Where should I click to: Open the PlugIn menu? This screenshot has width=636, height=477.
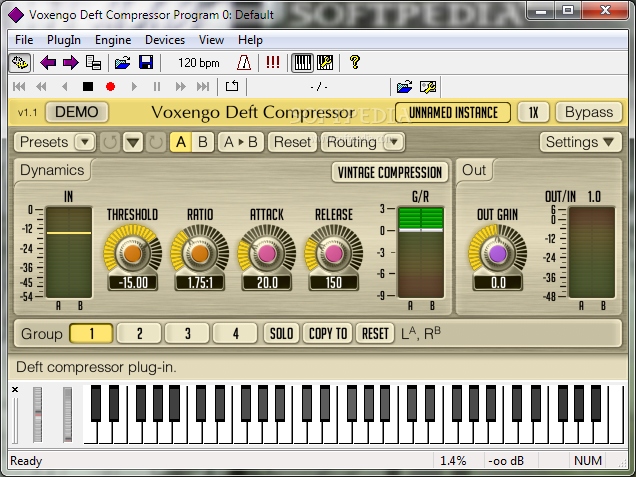coord(64,40)
